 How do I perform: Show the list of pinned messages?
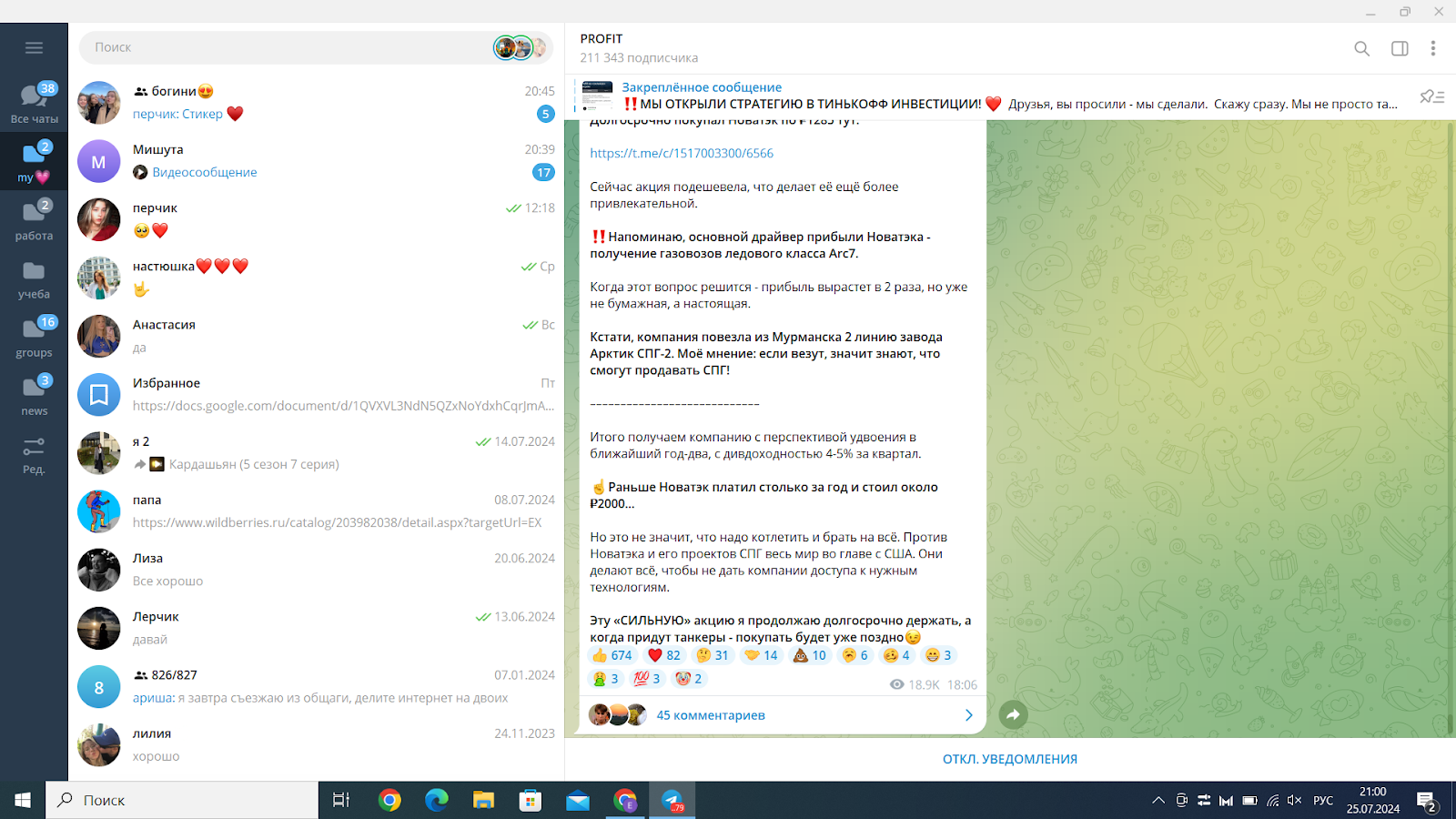[1431, 96]
